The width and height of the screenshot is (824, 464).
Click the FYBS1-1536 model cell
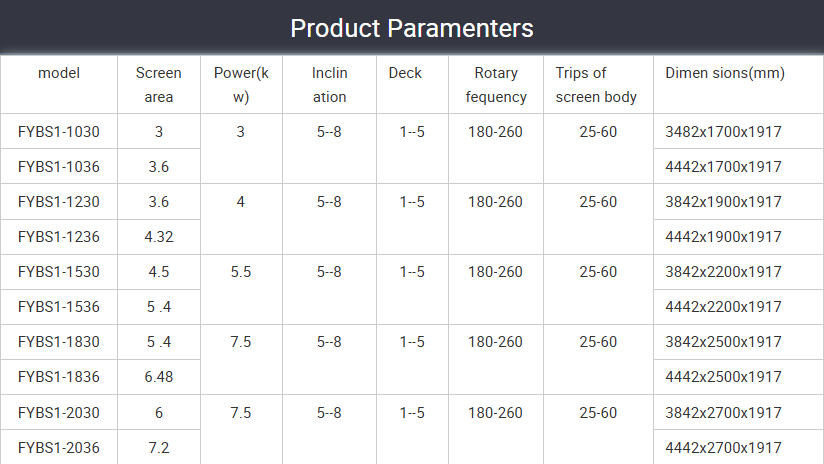(x=59, y=306)
